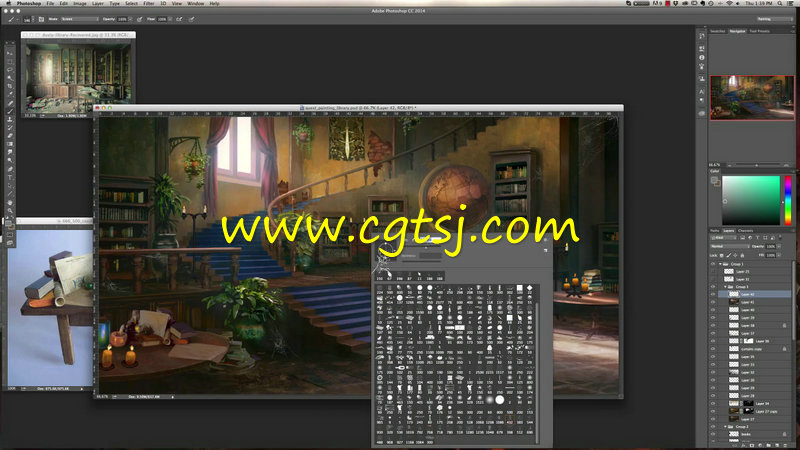Select the Type tool

click(x=10, y=178)
